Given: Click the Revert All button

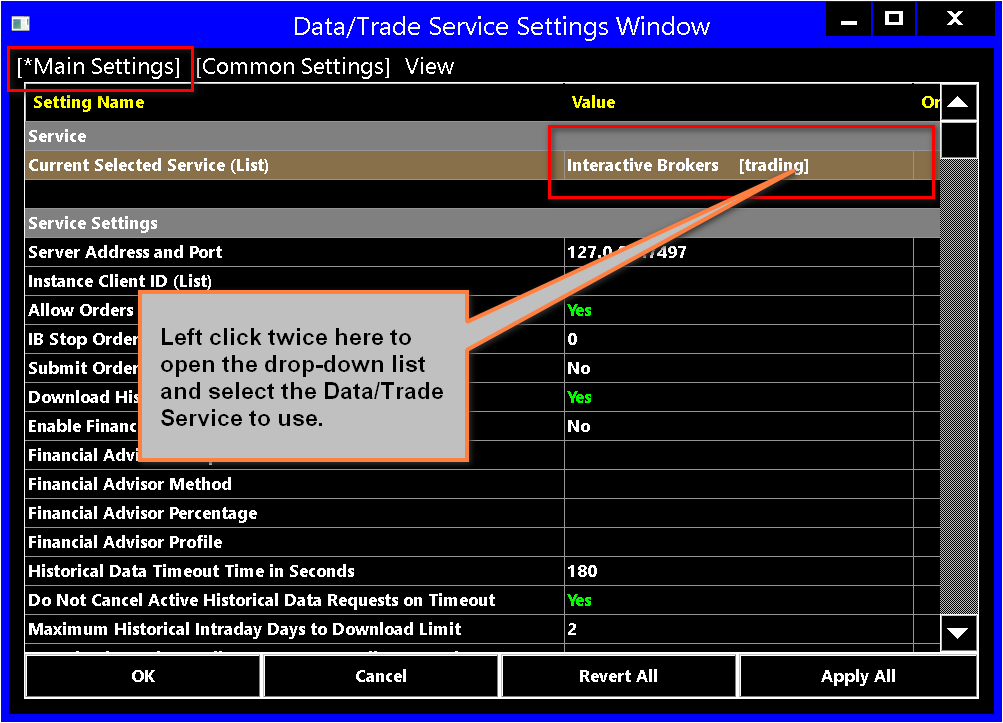Looking at the screenshot, I should 619,676.
